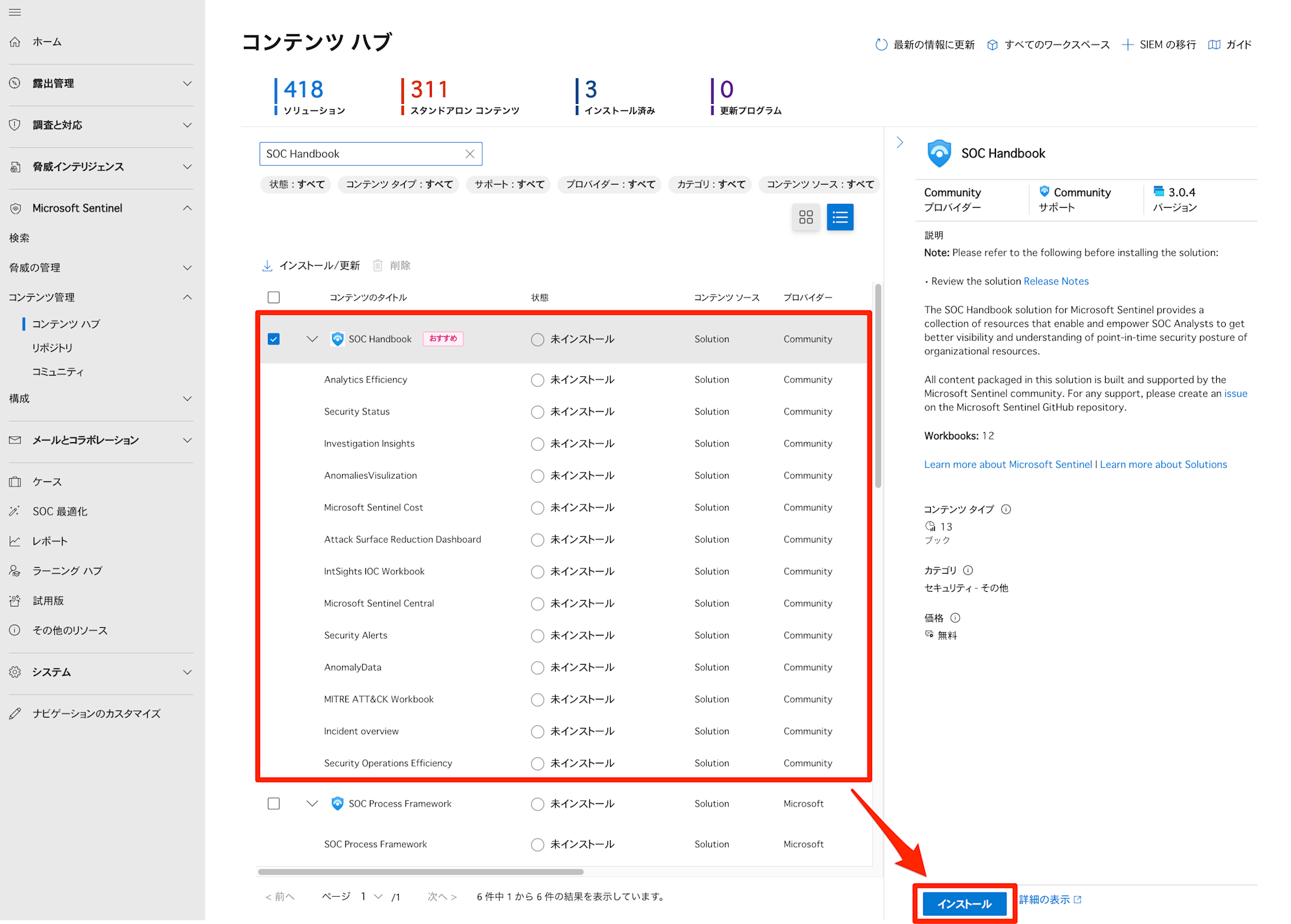Viewport: 1291px width, 924px height.
Task: Select the Analytics Efficiency status radio
Action: click(x=537, y=380)
